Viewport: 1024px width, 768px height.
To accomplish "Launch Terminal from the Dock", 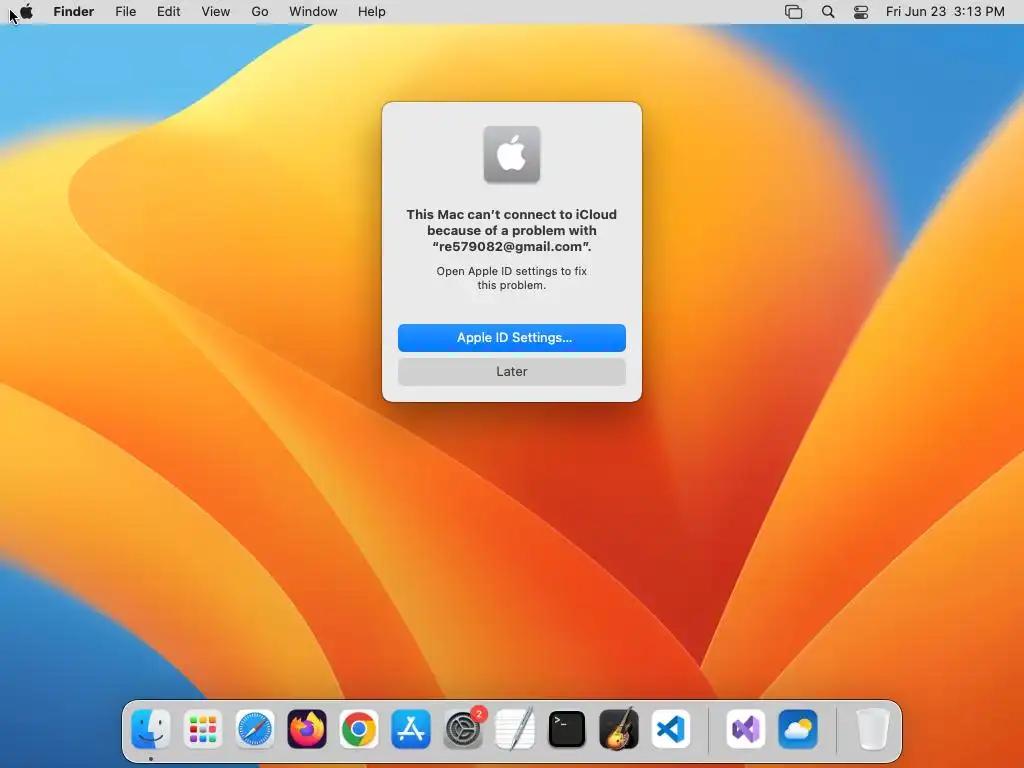I will [567, 729].
